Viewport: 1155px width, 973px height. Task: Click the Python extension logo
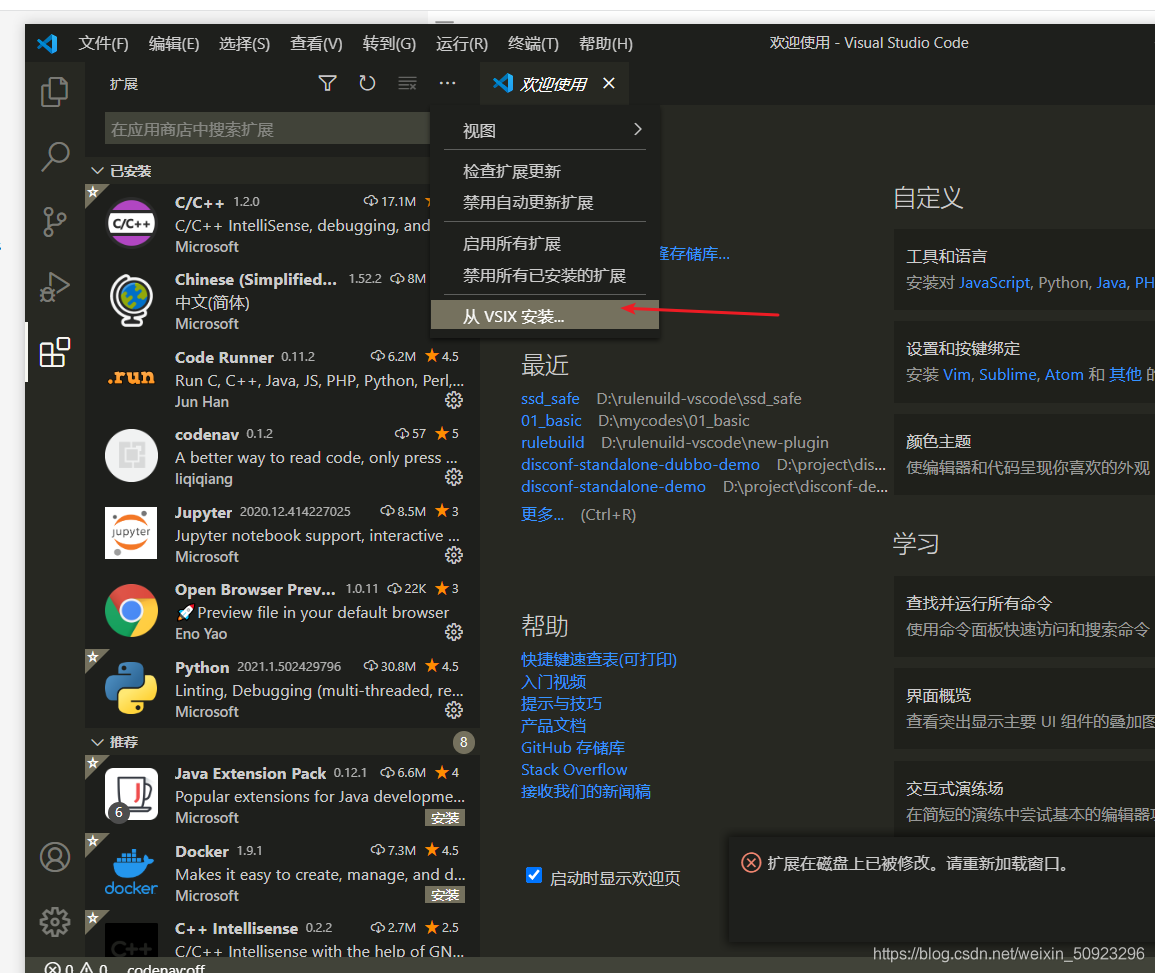point(131,688)
